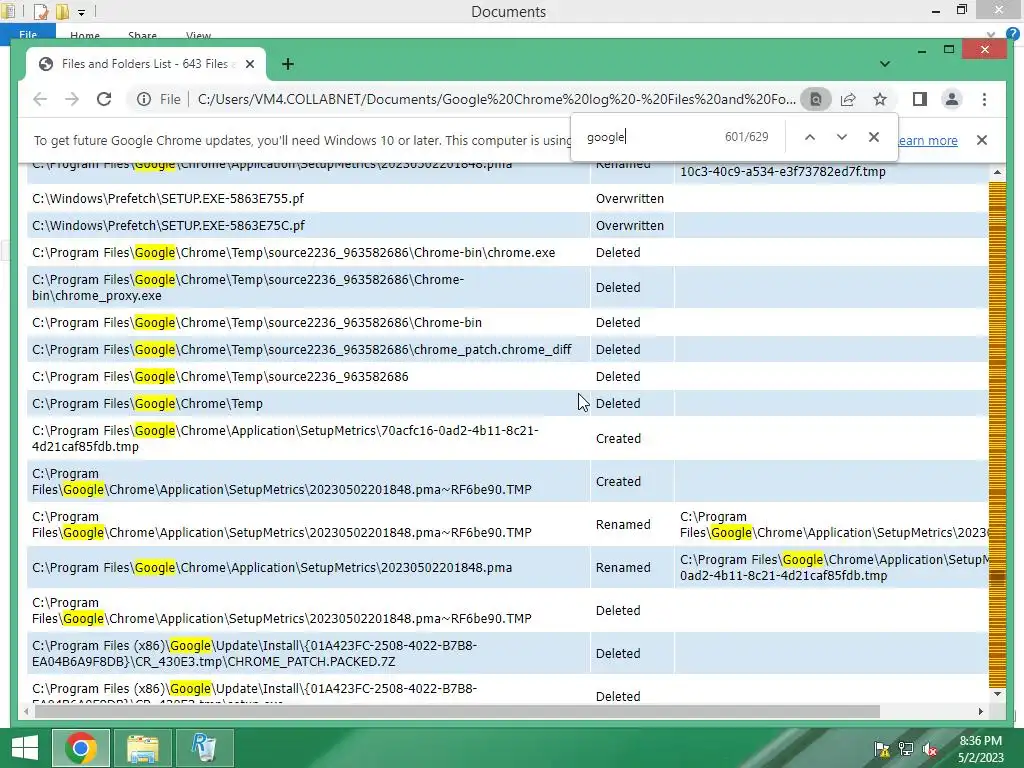Viewport: 1024px width, 768px height.
Task: View site information for the File URL
Action: click(144, 99)
